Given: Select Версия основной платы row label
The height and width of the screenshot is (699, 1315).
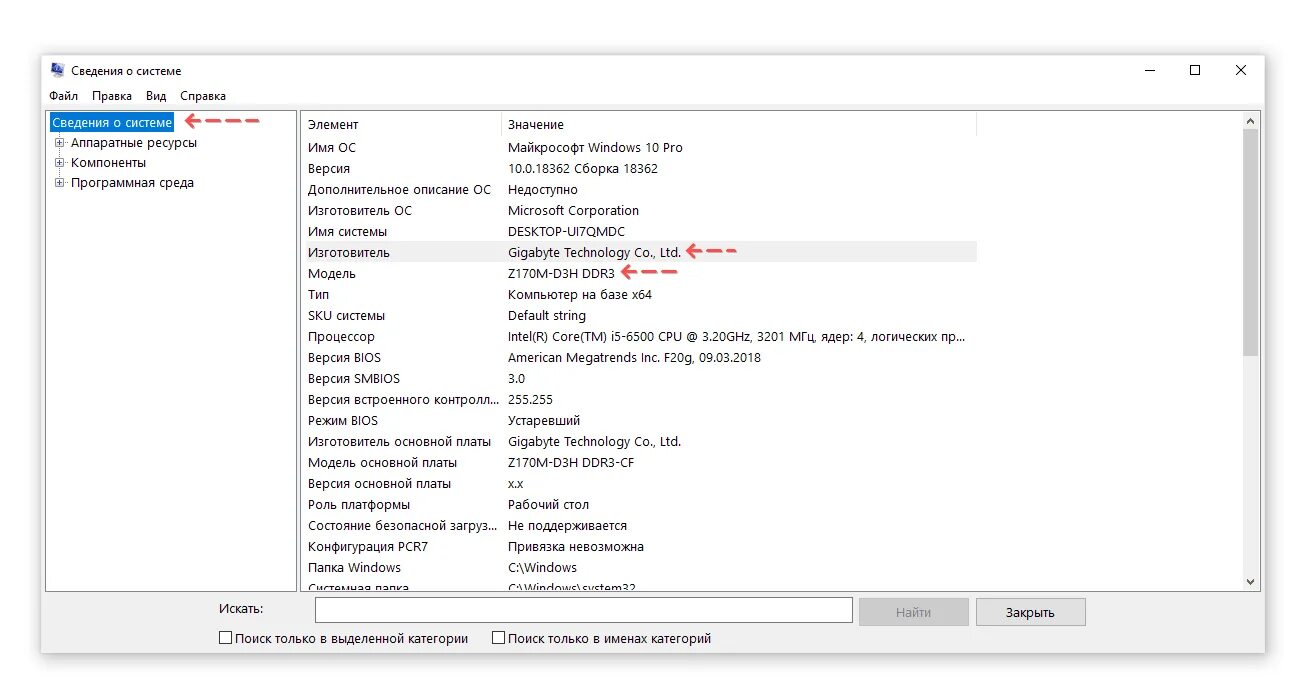Looking at the screenshot, I should tap(380, 484).
